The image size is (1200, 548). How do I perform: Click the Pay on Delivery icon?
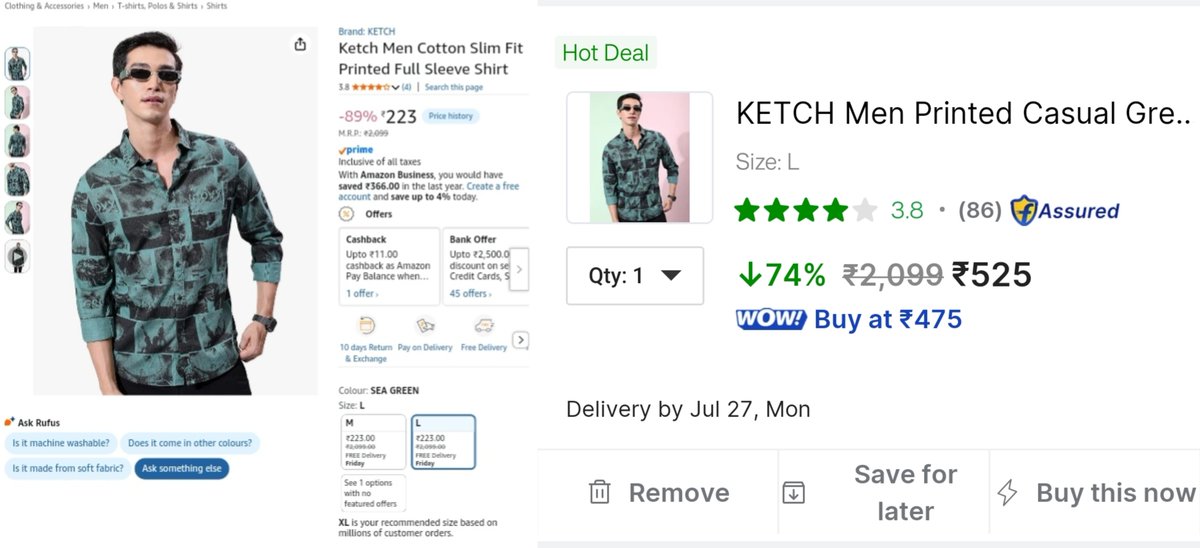tap(425, 325)
